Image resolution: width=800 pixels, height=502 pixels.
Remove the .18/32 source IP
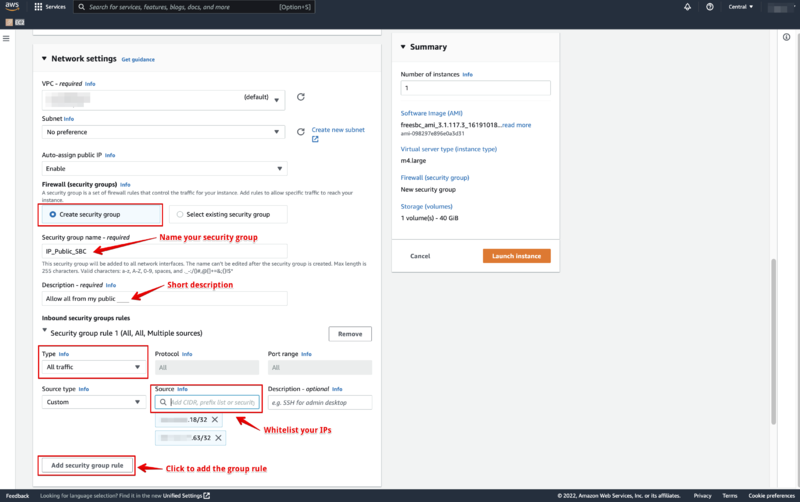(x=215, y=419)
